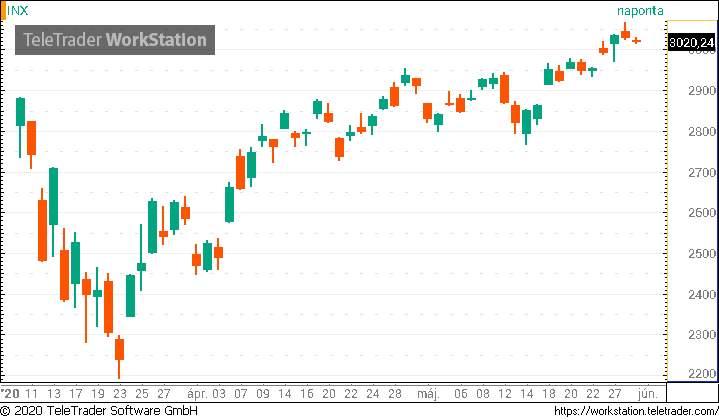Click the jún. month label on date axis
This screenshot has height=420, width=719.
point(647,394)
